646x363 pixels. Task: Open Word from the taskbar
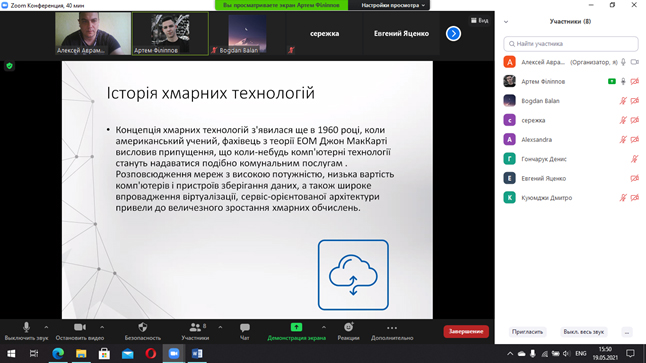coord(197,354)
